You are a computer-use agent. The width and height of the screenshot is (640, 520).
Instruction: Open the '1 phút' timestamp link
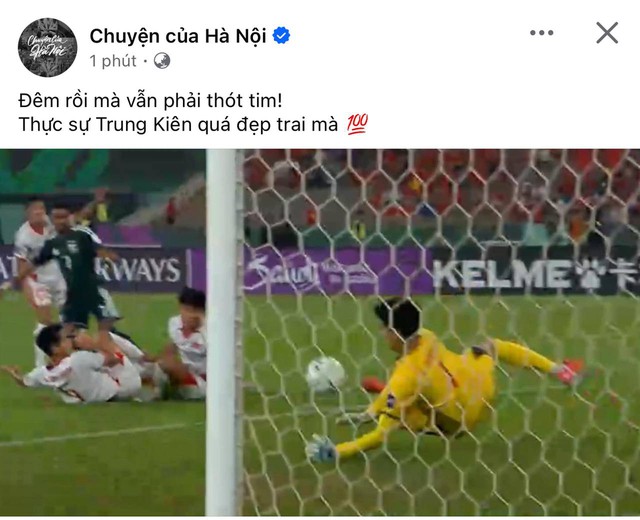[x=113, y=61]
